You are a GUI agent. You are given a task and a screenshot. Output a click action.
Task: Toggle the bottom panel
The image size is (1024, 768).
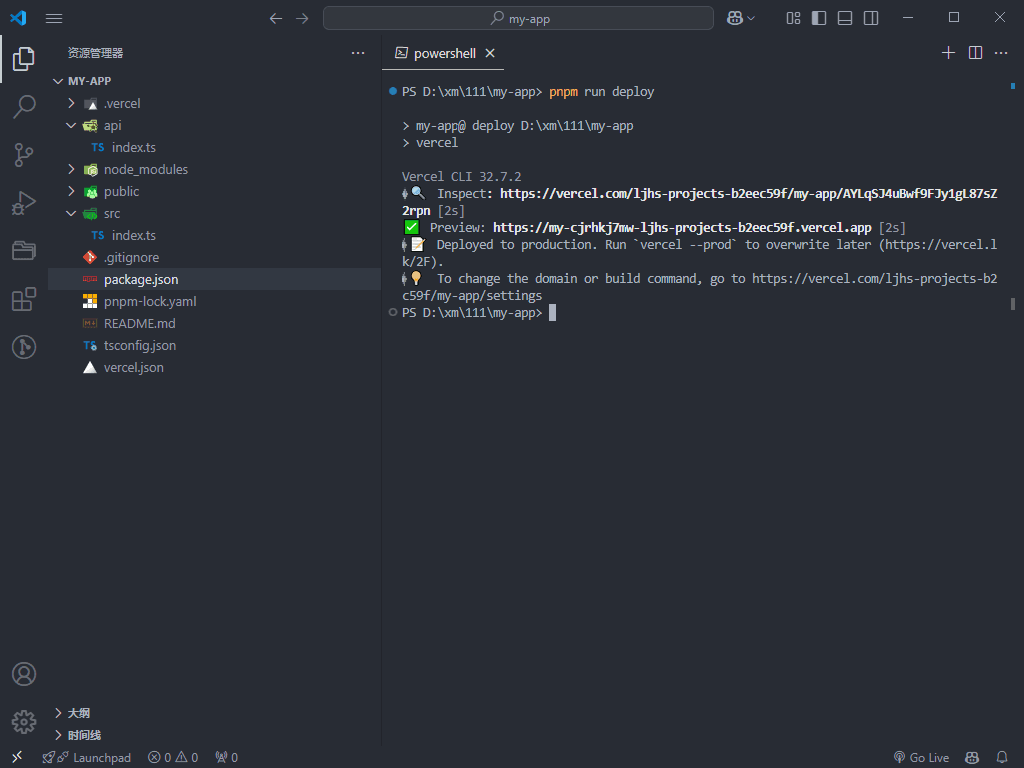coord(845,18)
